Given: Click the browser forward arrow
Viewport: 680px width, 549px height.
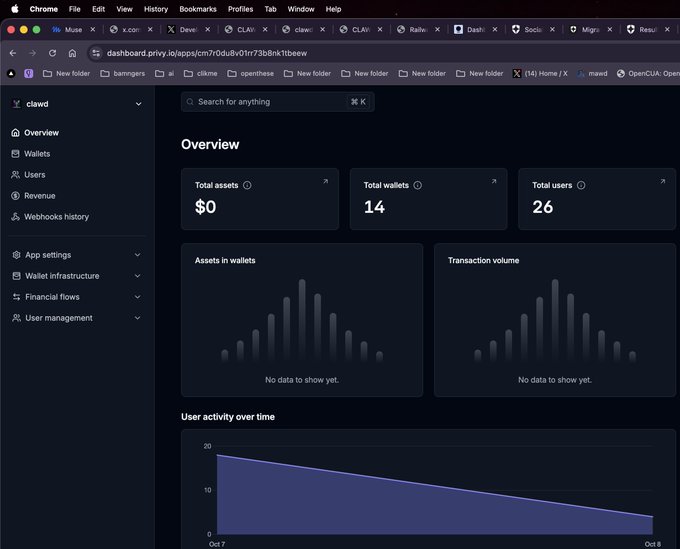Looking at the screenshot, I should coord(33,53).
